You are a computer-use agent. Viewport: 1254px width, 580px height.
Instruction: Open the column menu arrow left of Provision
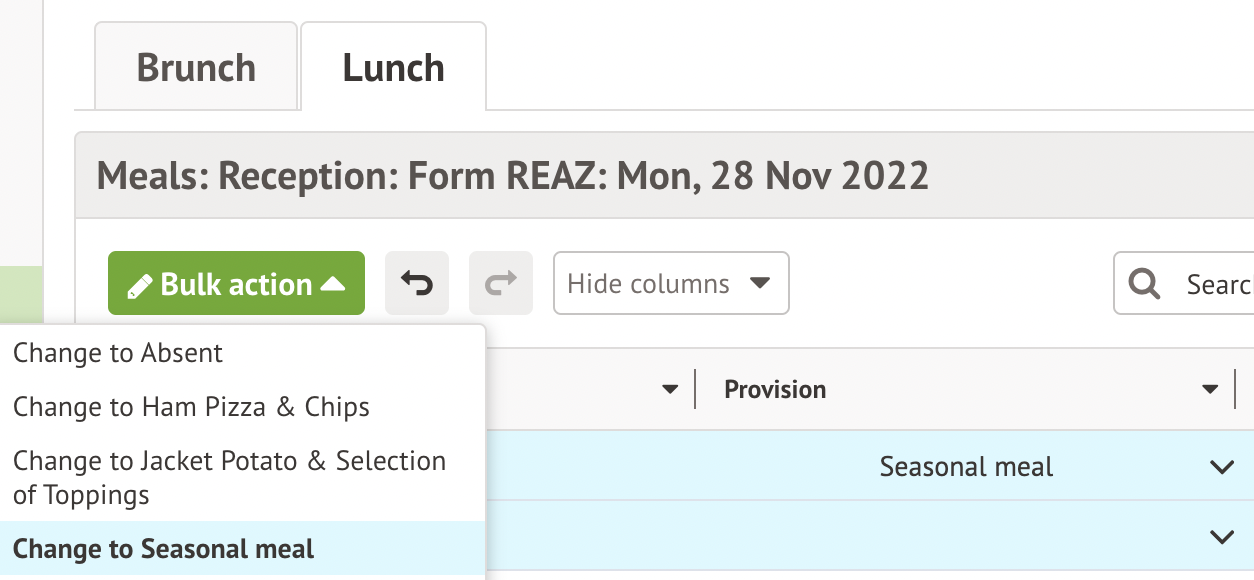pyautogui.click(x=670, y=389)
